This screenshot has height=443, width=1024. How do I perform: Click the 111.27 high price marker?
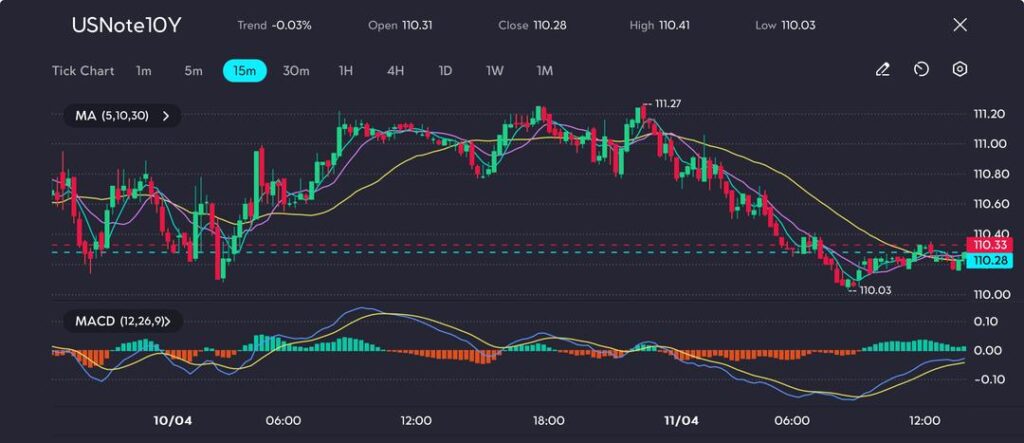[668, 103]
